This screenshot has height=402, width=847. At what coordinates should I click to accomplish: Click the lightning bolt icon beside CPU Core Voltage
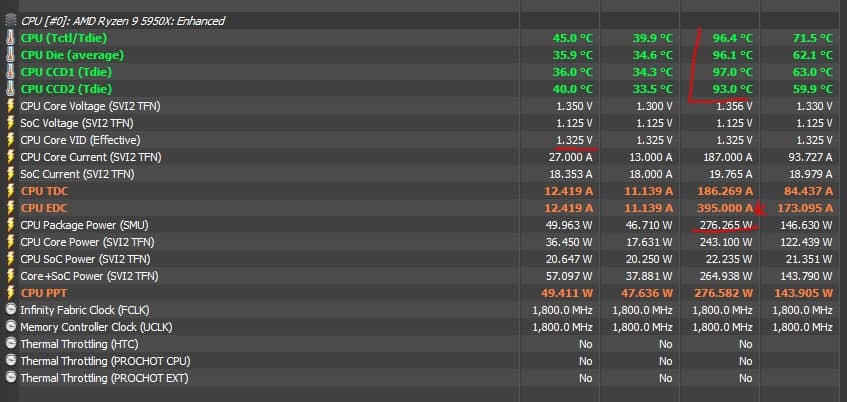(x=11, y=106)
